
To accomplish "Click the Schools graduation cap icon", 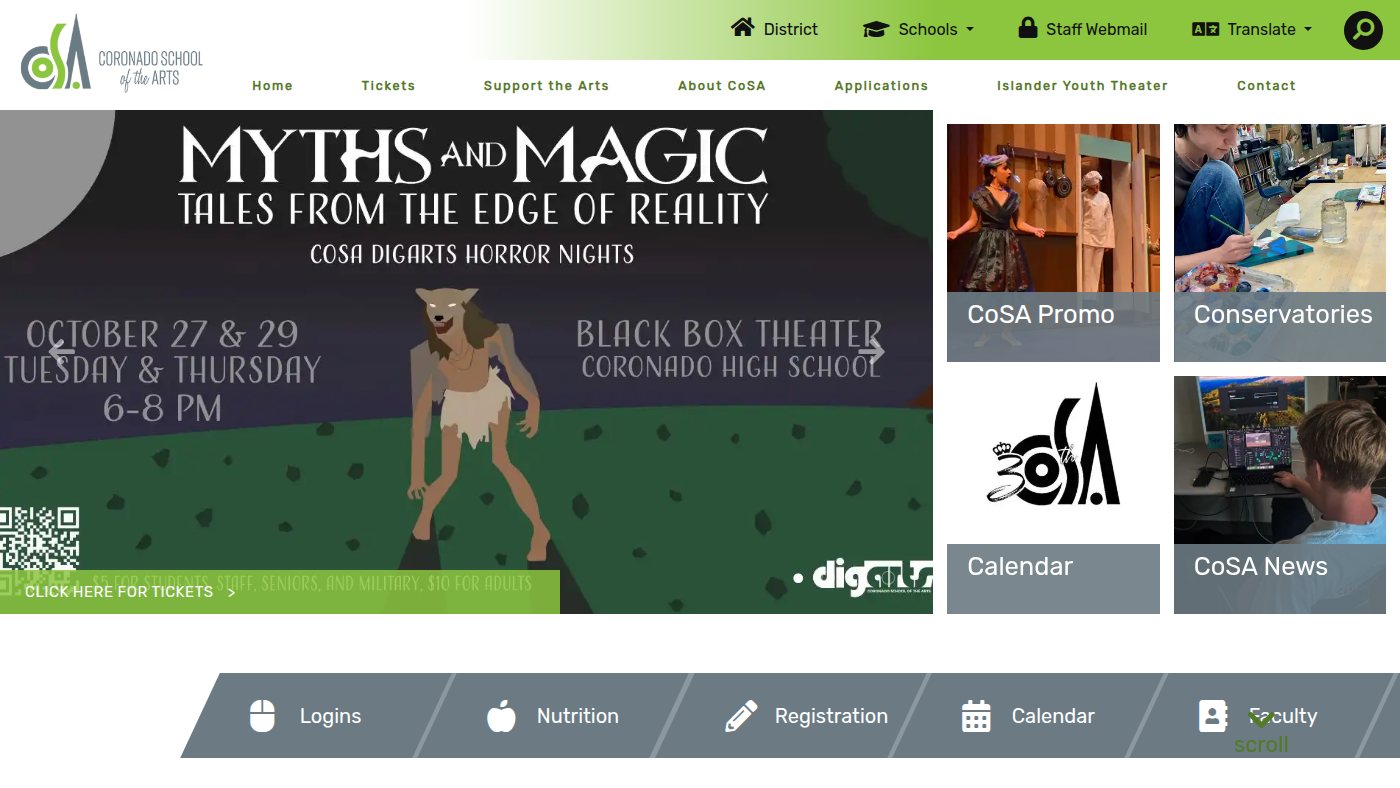I will 876,29.
